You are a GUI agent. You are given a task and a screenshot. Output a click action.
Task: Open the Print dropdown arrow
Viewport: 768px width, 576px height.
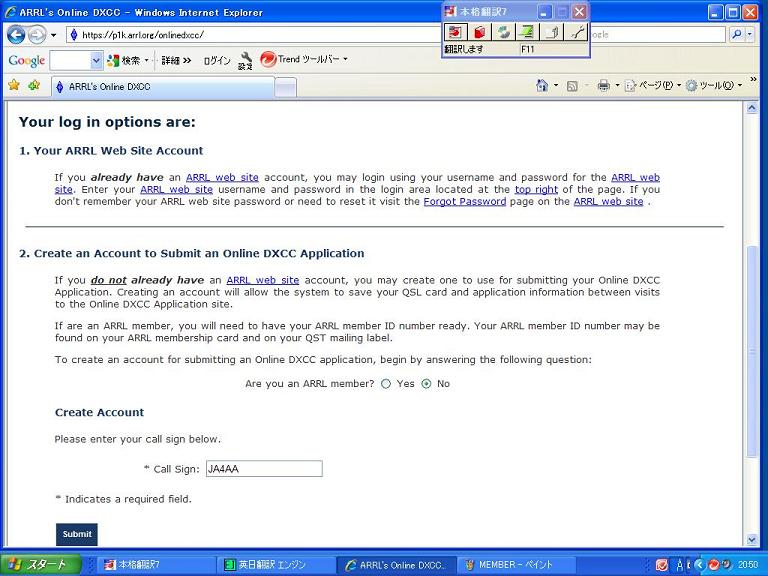pos(617,86)
